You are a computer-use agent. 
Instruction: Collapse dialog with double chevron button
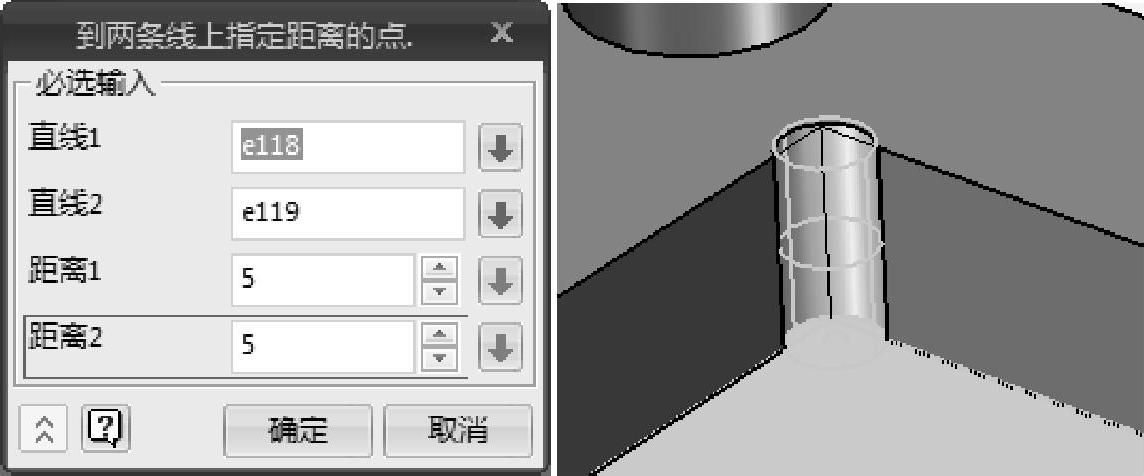45,429
